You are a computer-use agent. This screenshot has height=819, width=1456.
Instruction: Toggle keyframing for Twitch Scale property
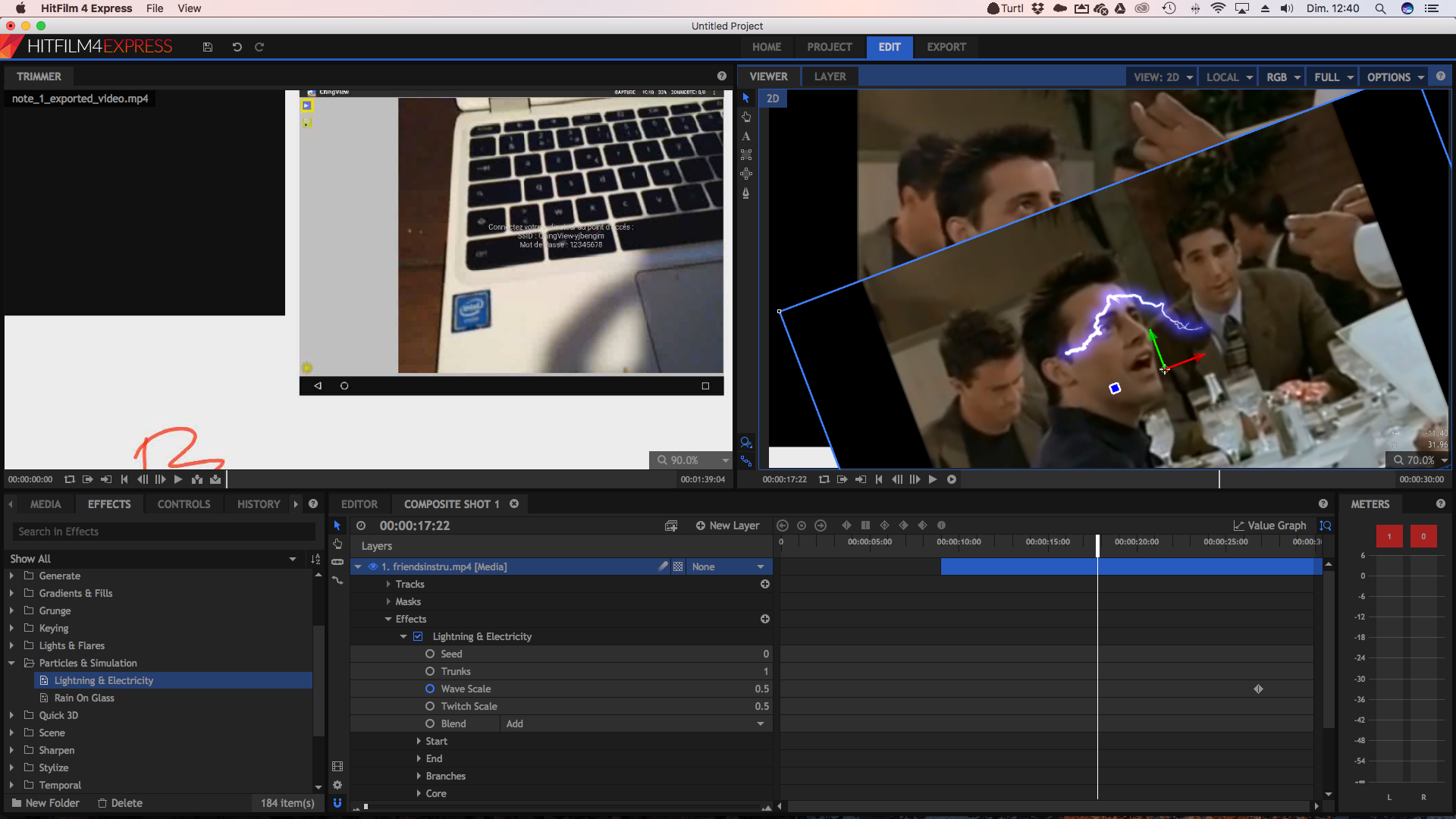tap(430, 706)
